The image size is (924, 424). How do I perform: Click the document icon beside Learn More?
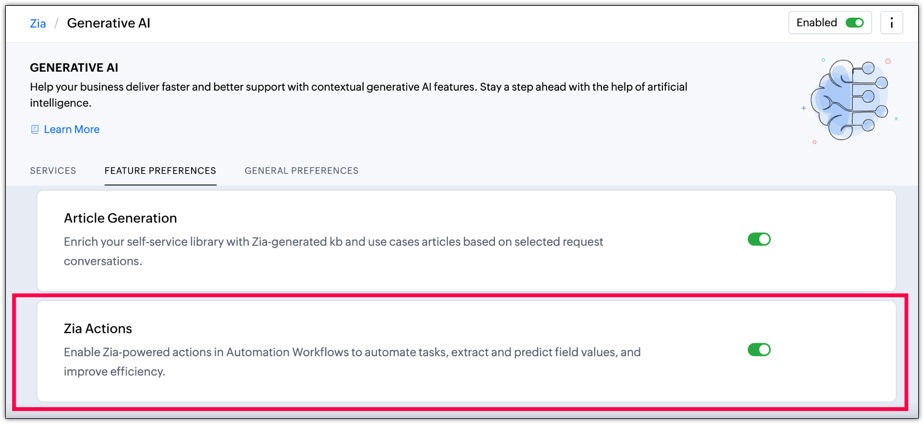pyautogui.click(x=35, y=129)
